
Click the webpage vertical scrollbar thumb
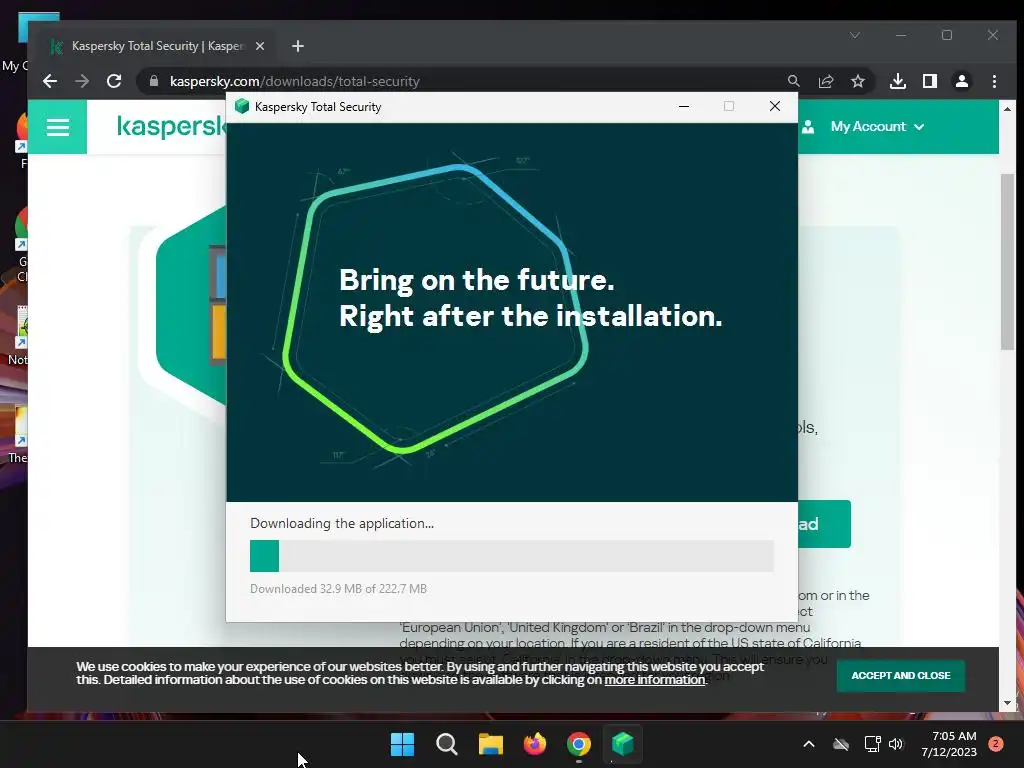tap(1007, 261)
